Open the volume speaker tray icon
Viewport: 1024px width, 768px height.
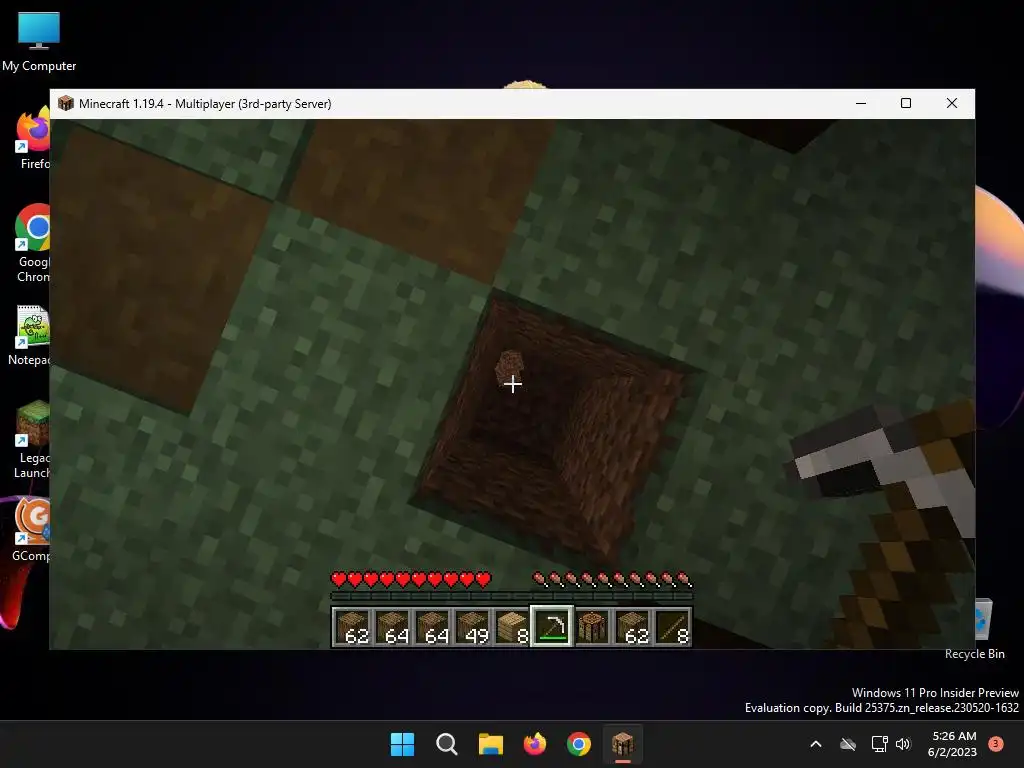(x=903, y=744)
